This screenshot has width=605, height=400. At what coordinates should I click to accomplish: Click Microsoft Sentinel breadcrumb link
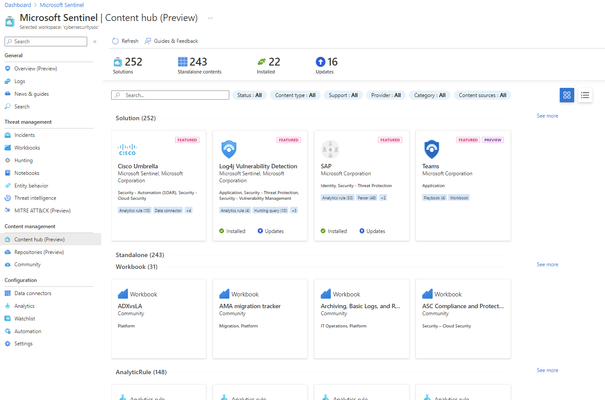point(62,5)
